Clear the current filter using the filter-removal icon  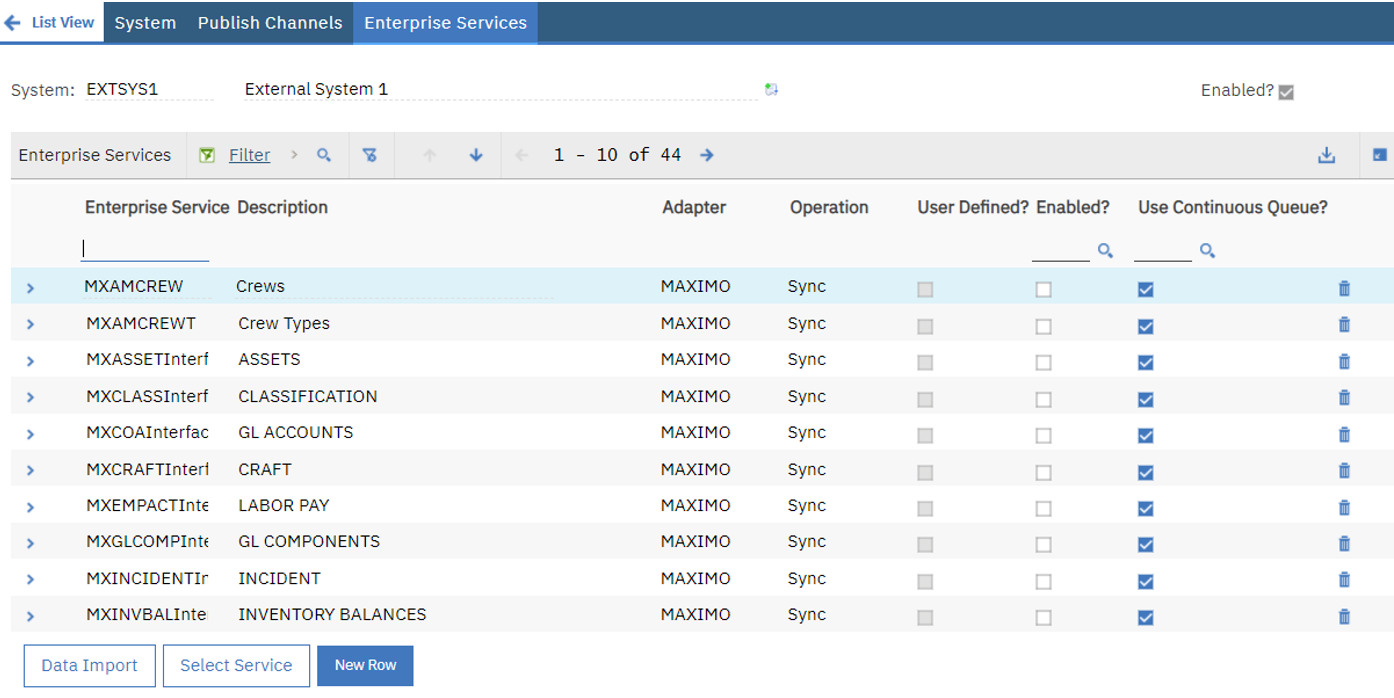click(371, 155)
